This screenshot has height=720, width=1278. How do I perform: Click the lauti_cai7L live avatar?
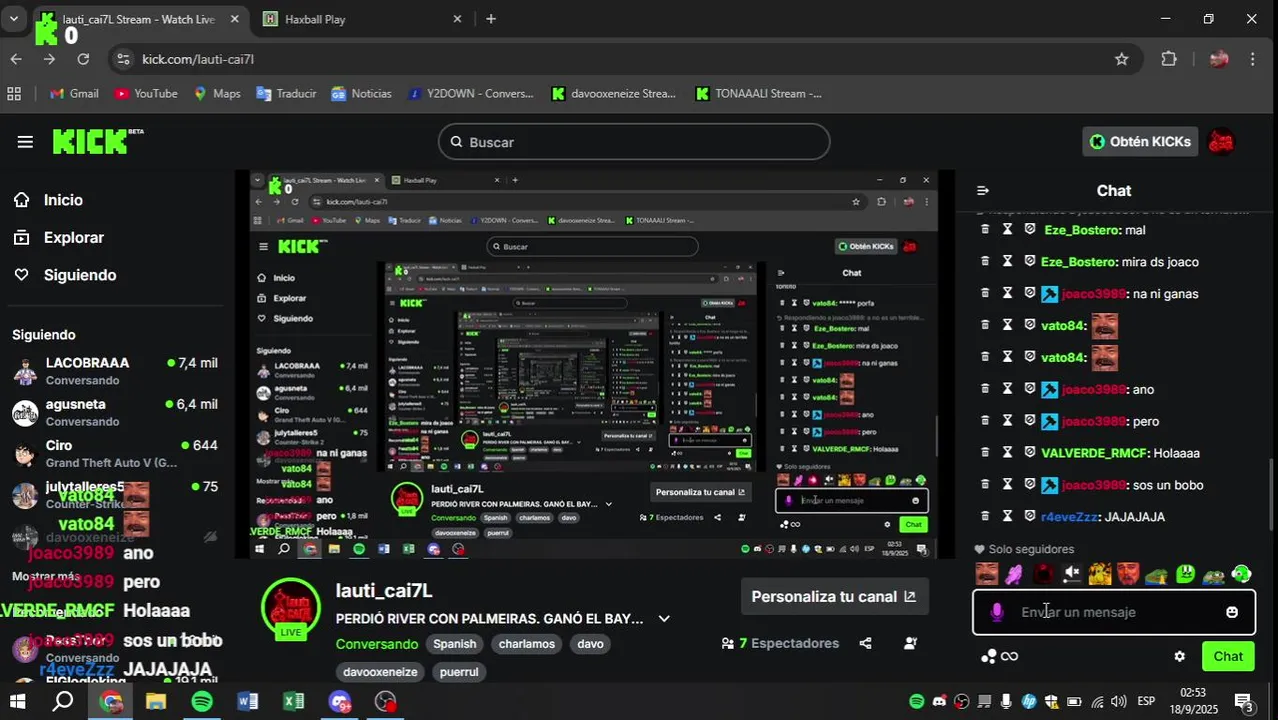290,607
